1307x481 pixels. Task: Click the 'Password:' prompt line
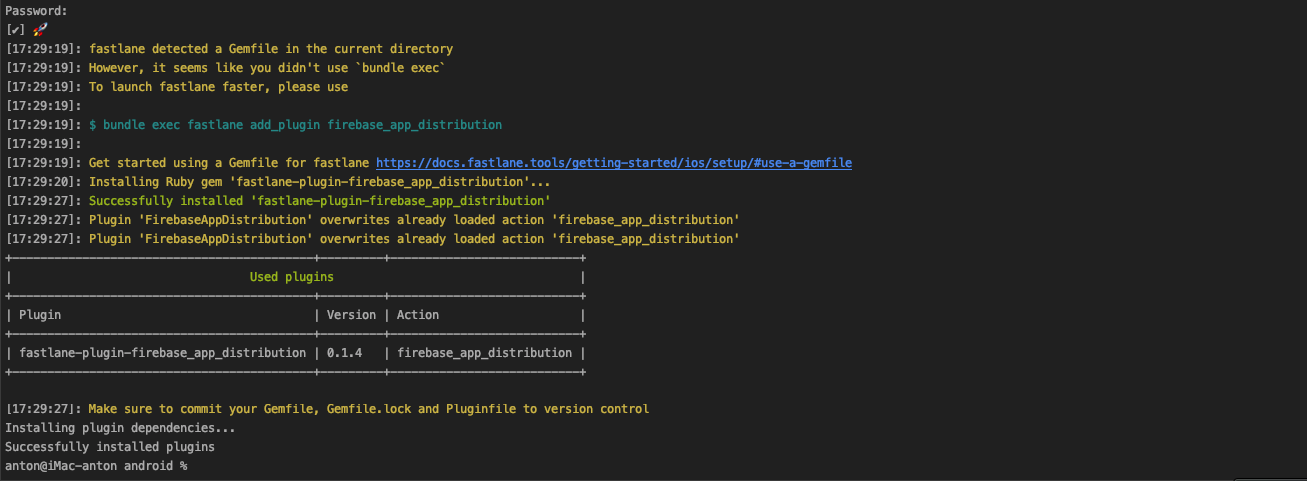pos(36,11)
